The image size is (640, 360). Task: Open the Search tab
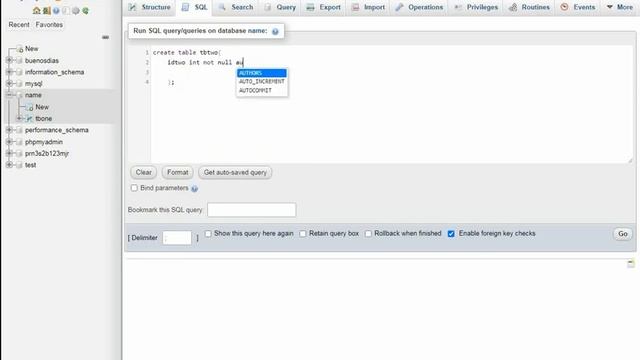(x=236, y=7)
